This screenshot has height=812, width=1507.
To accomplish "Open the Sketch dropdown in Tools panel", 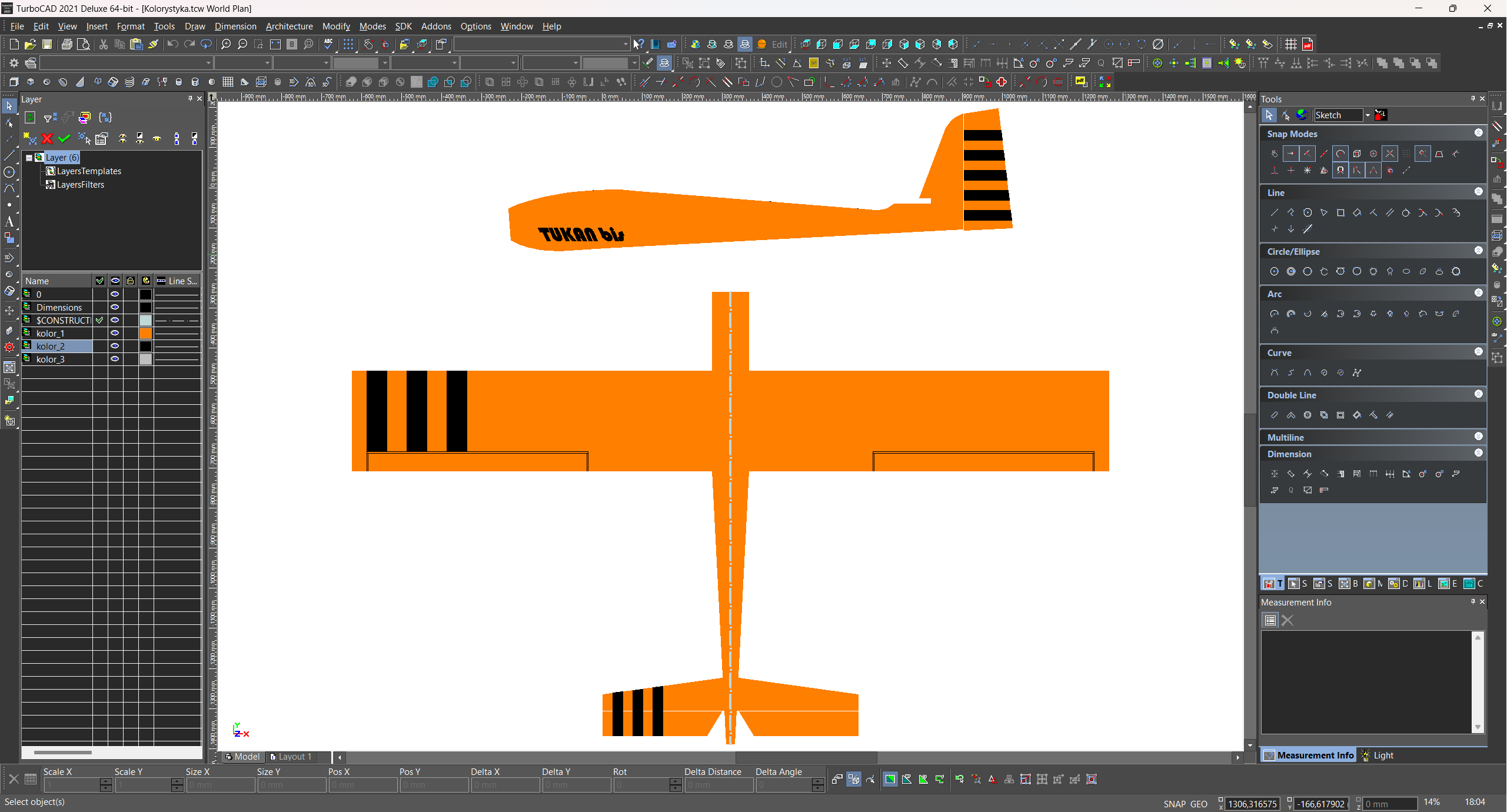I will click(1368, 115).
